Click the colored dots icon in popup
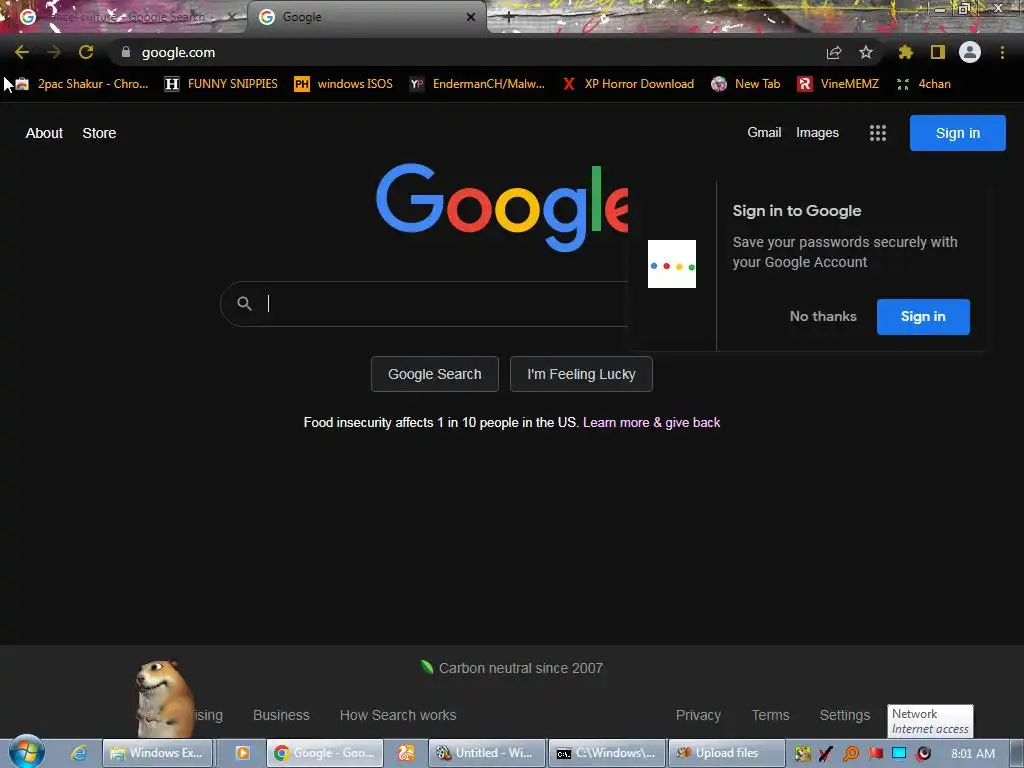1024x768 pixels. 671,264
